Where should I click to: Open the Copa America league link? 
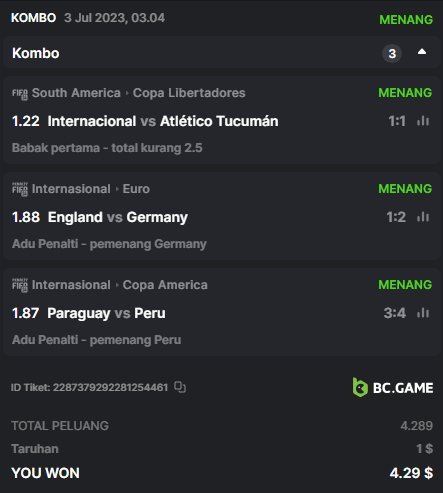tap(165, 285)
